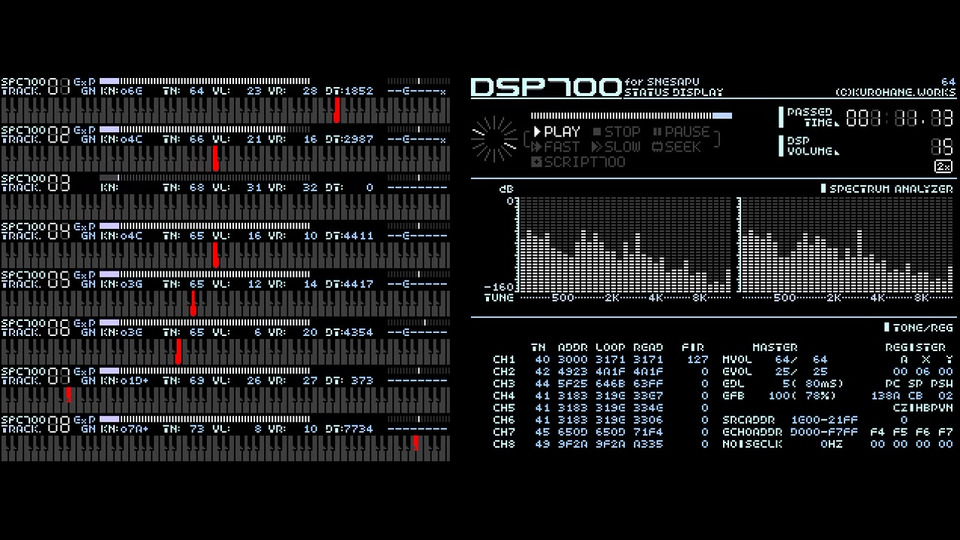Screen dimensions: 960x540
Task: Click GxP flag on the DT:7734 track
Action: pos(84,420)
